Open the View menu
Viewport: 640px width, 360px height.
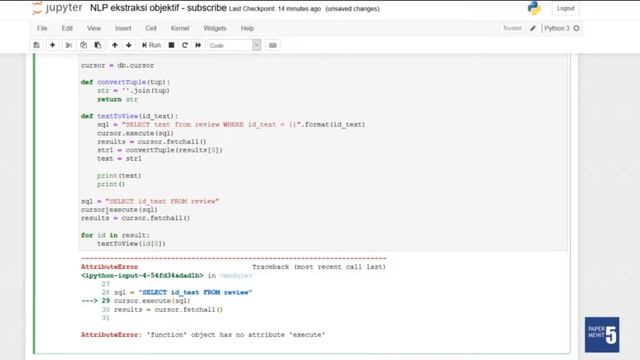click(93, 29)
